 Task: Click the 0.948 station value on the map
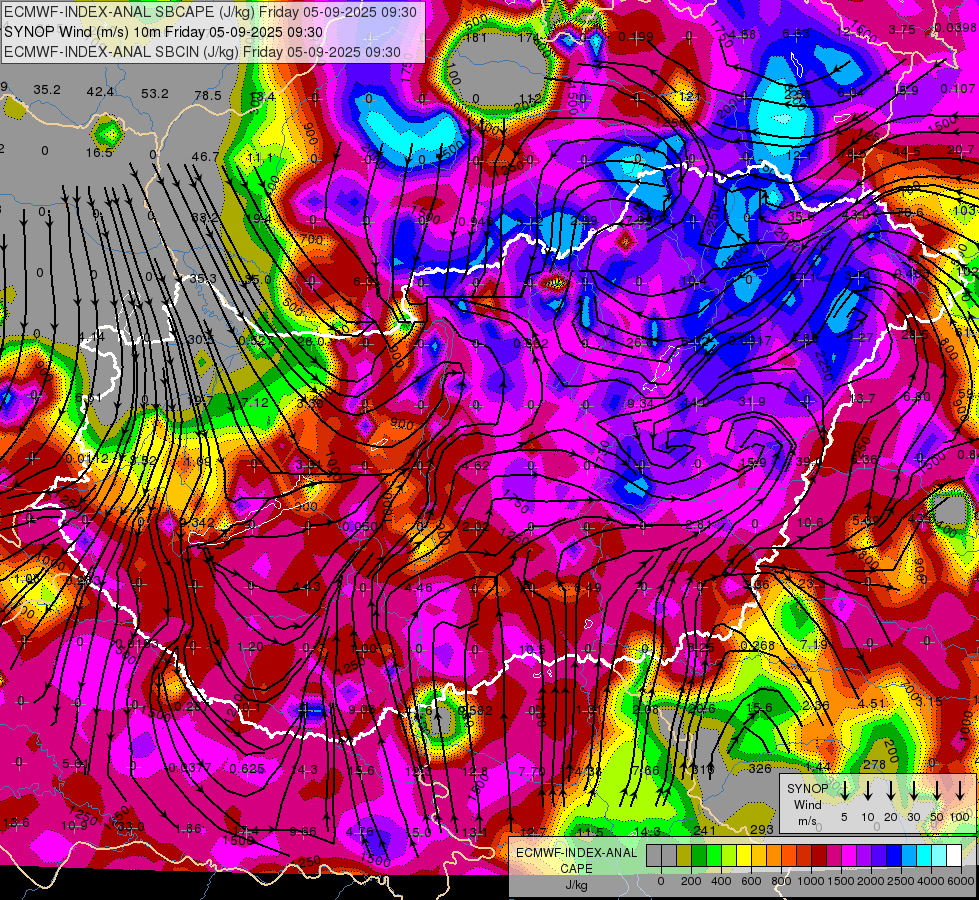point(476,221)
